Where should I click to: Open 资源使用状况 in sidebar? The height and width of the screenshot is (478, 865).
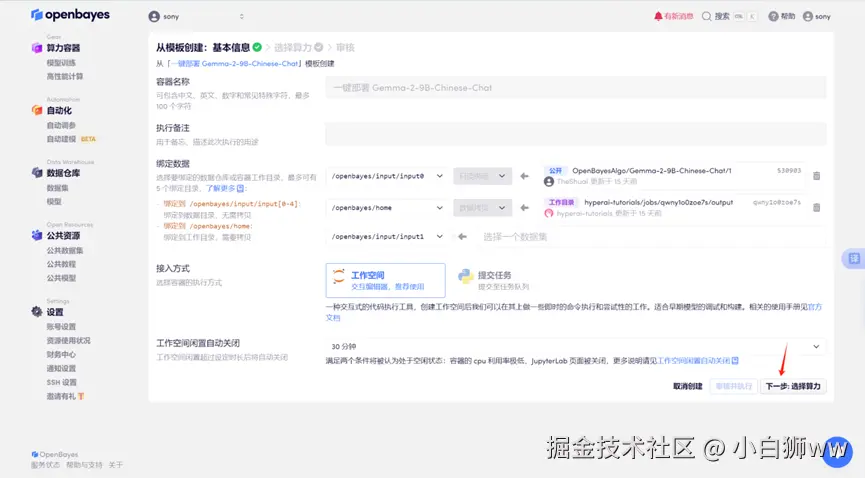pos(68,341)
